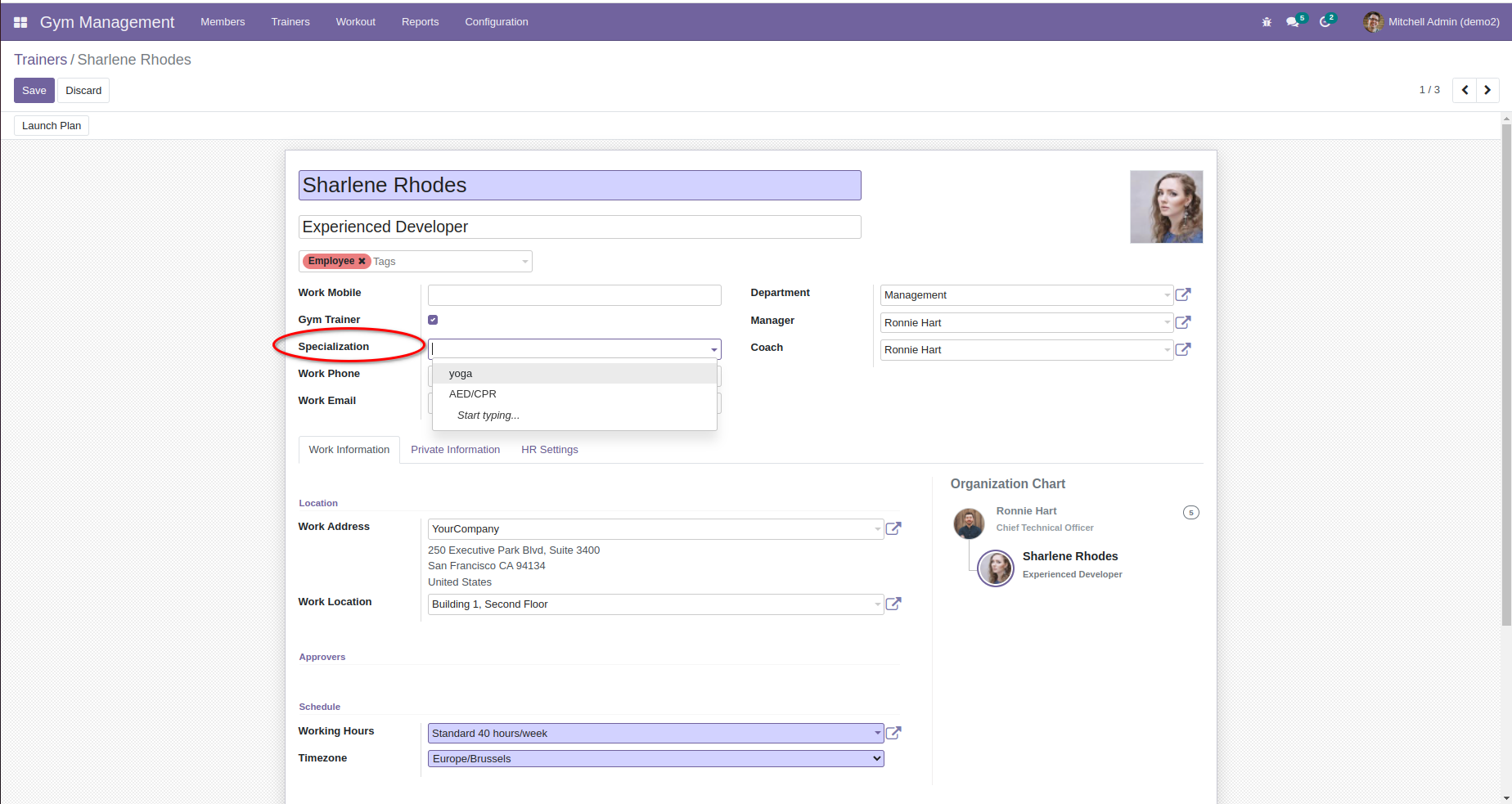Open the activities clock icon
This screenshot has width=1512, height=804.
click(x=1325, y=22)
